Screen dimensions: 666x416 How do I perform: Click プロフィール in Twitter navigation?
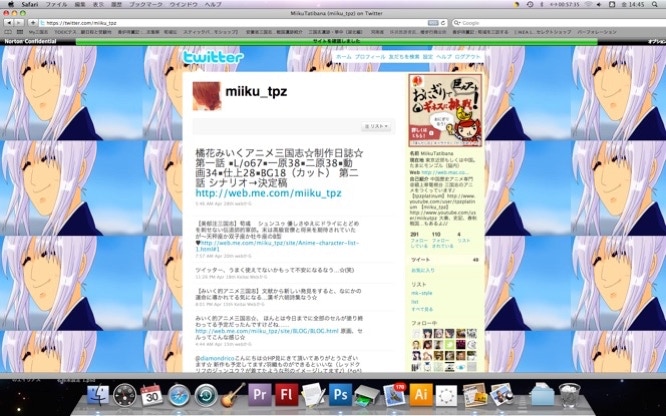(x=370, y=57)
